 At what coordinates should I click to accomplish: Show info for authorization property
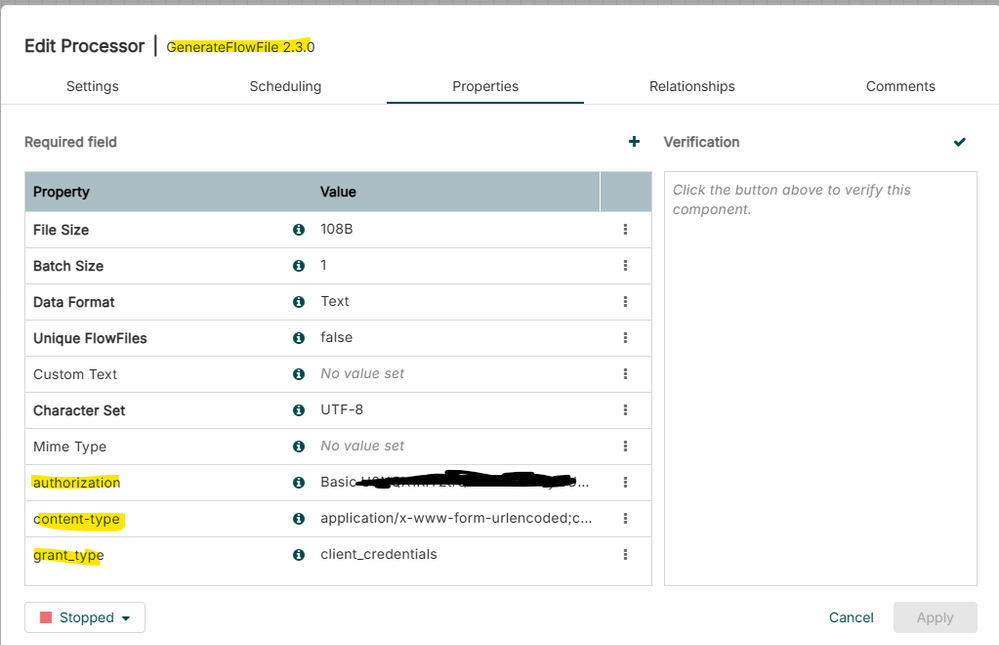(298, 482)
